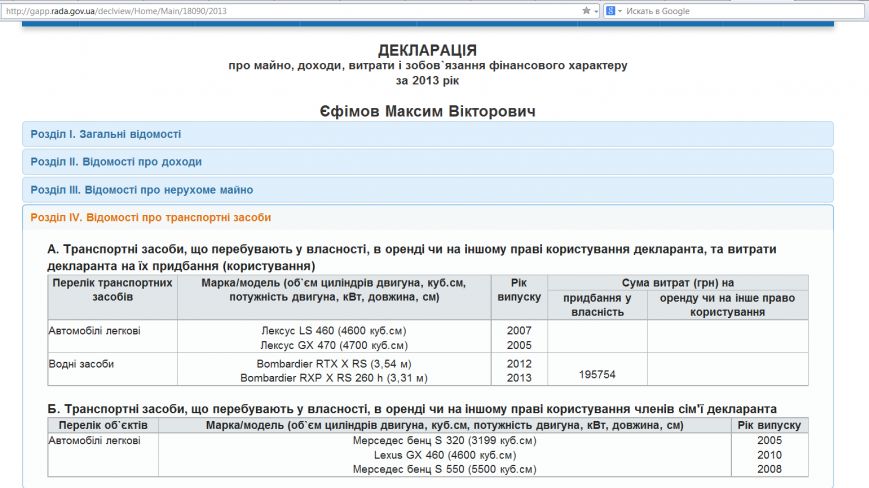The image size is (869, 488).
Task: Click Мерседес бенц S 550 (5500 куб.см)
Action: tap(444, 469)
